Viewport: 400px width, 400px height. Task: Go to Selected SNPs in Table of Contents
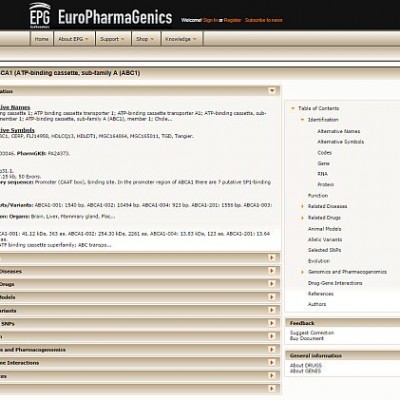pos(324,250)
